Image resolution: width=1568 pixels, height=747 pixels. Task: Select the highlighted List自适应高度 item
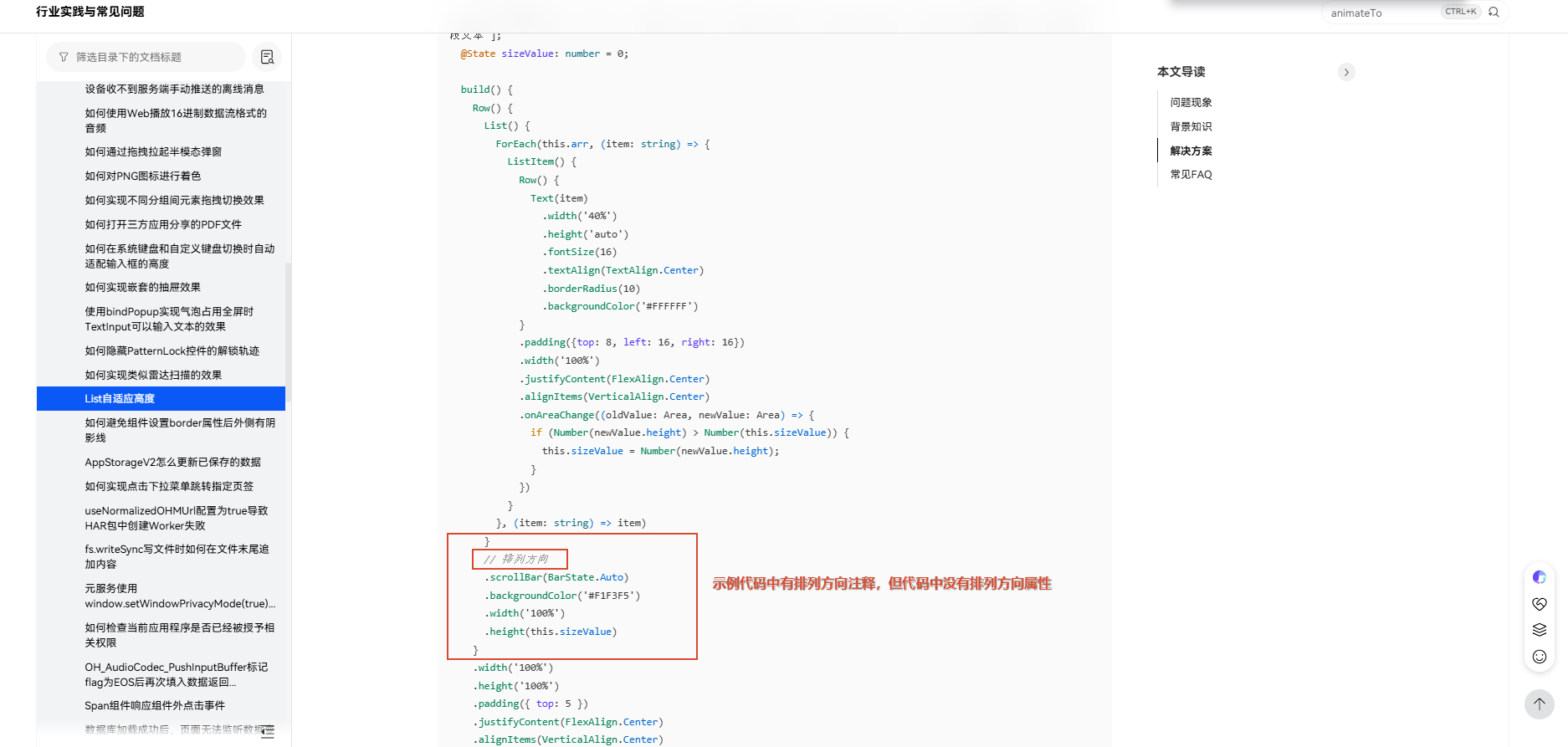[161, 398]
